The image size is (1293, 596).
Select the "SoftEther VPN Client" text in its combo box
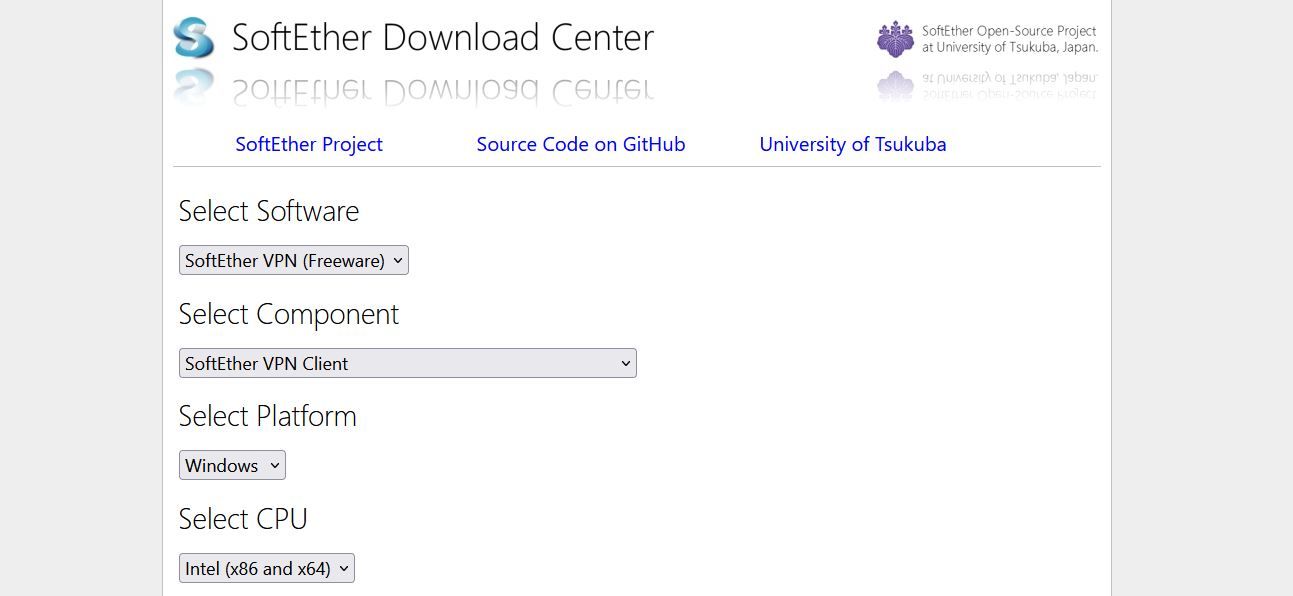pos(264,363)
